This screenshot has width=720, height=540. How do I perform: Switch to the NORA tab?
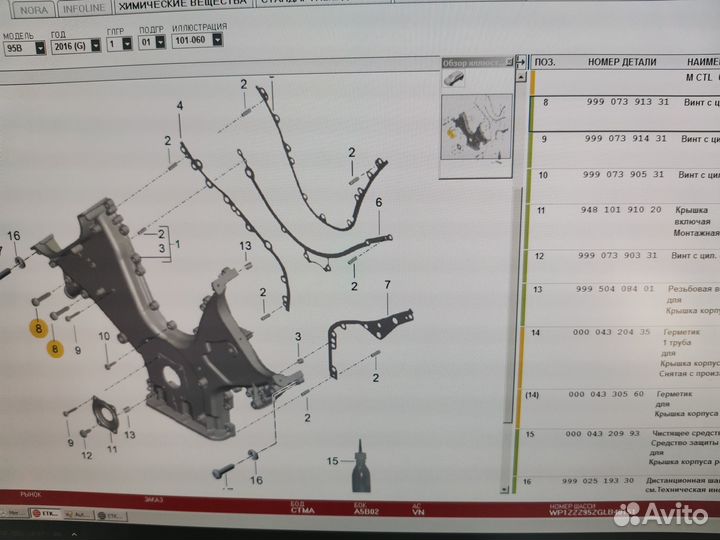click(28, 6)
